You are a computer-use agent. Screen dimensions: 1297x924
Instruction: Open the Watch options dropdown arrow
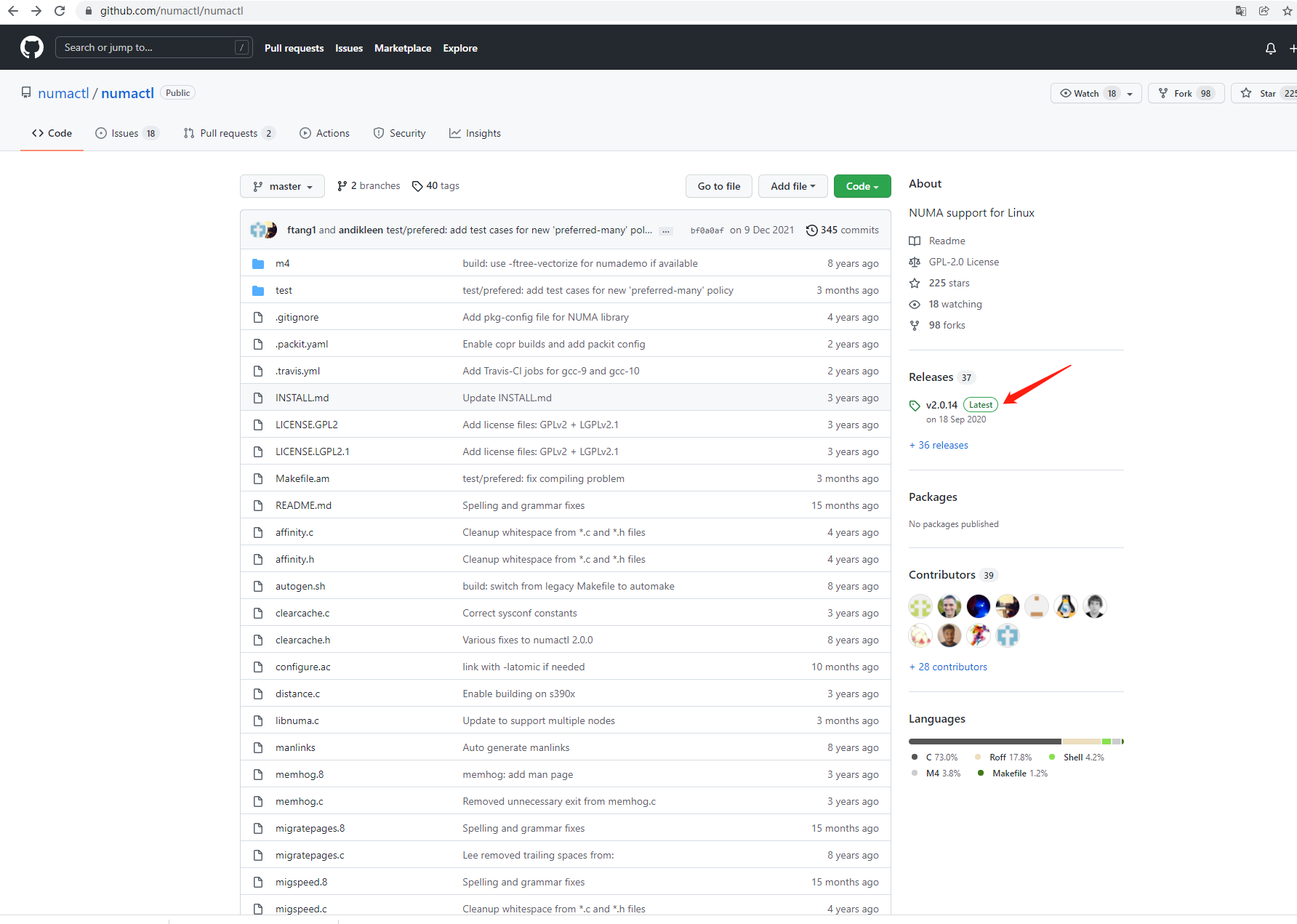point(1131,94)
